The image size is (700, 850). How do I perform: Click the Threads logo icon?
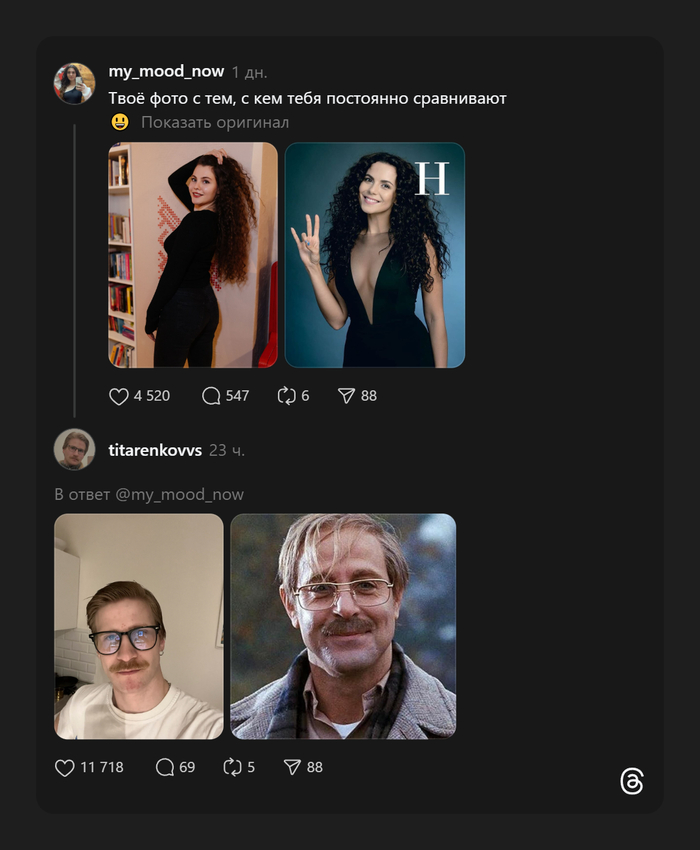click(x=632, y=782)
